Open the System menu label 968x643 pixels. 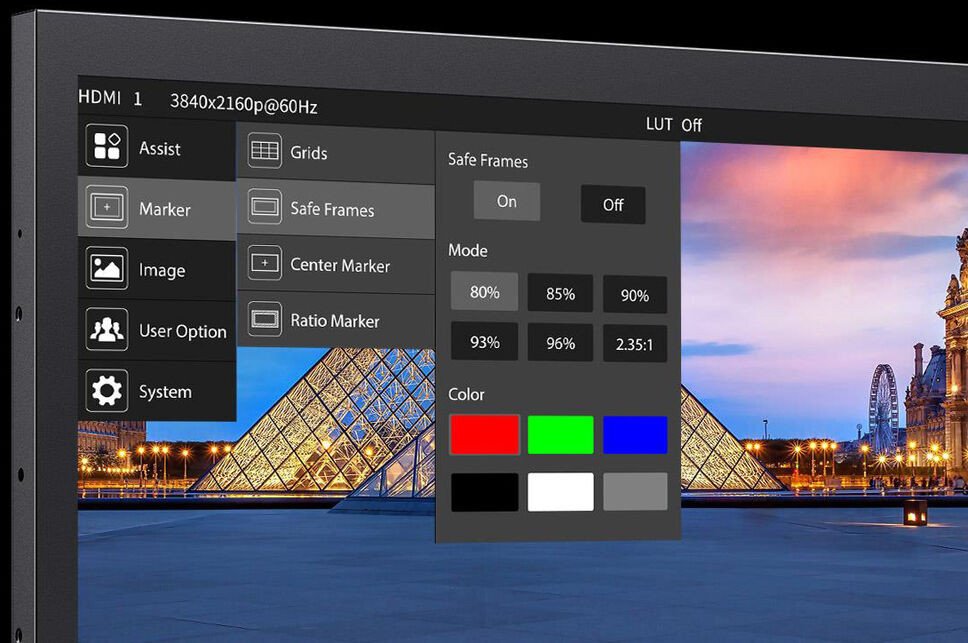point(165,392)
